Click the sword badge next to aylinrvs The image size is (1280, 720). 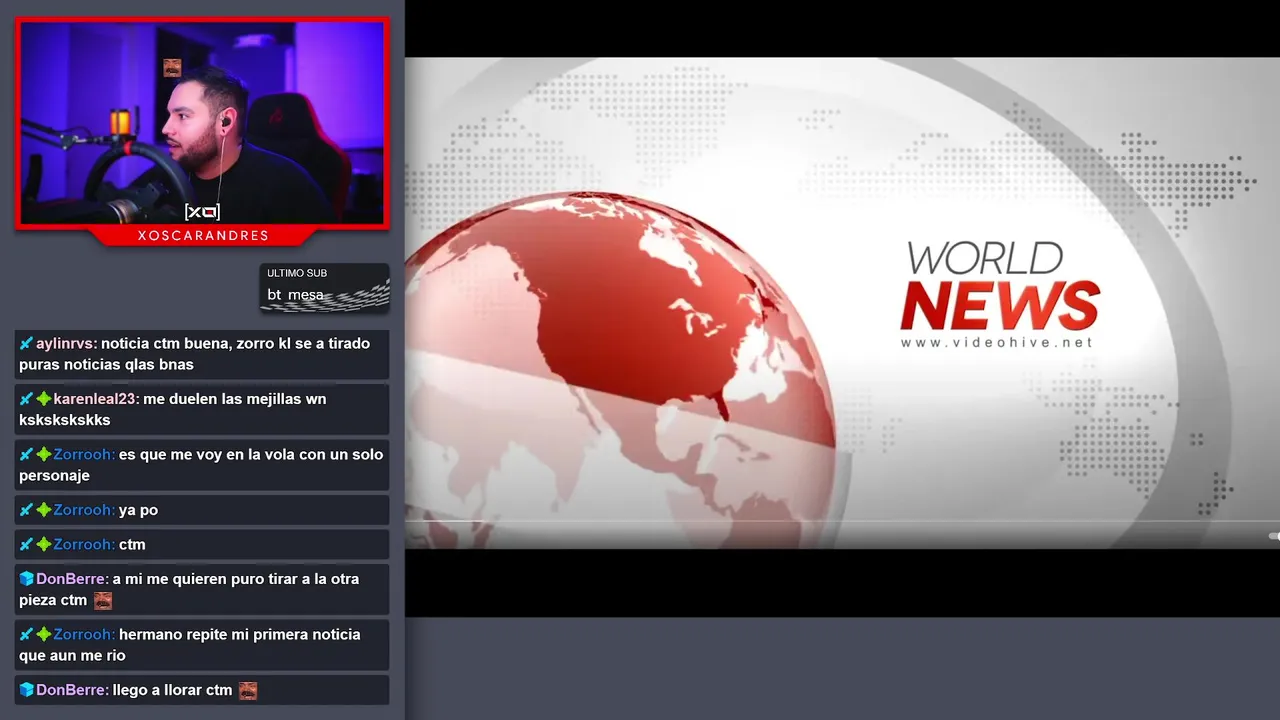[27, 344]
